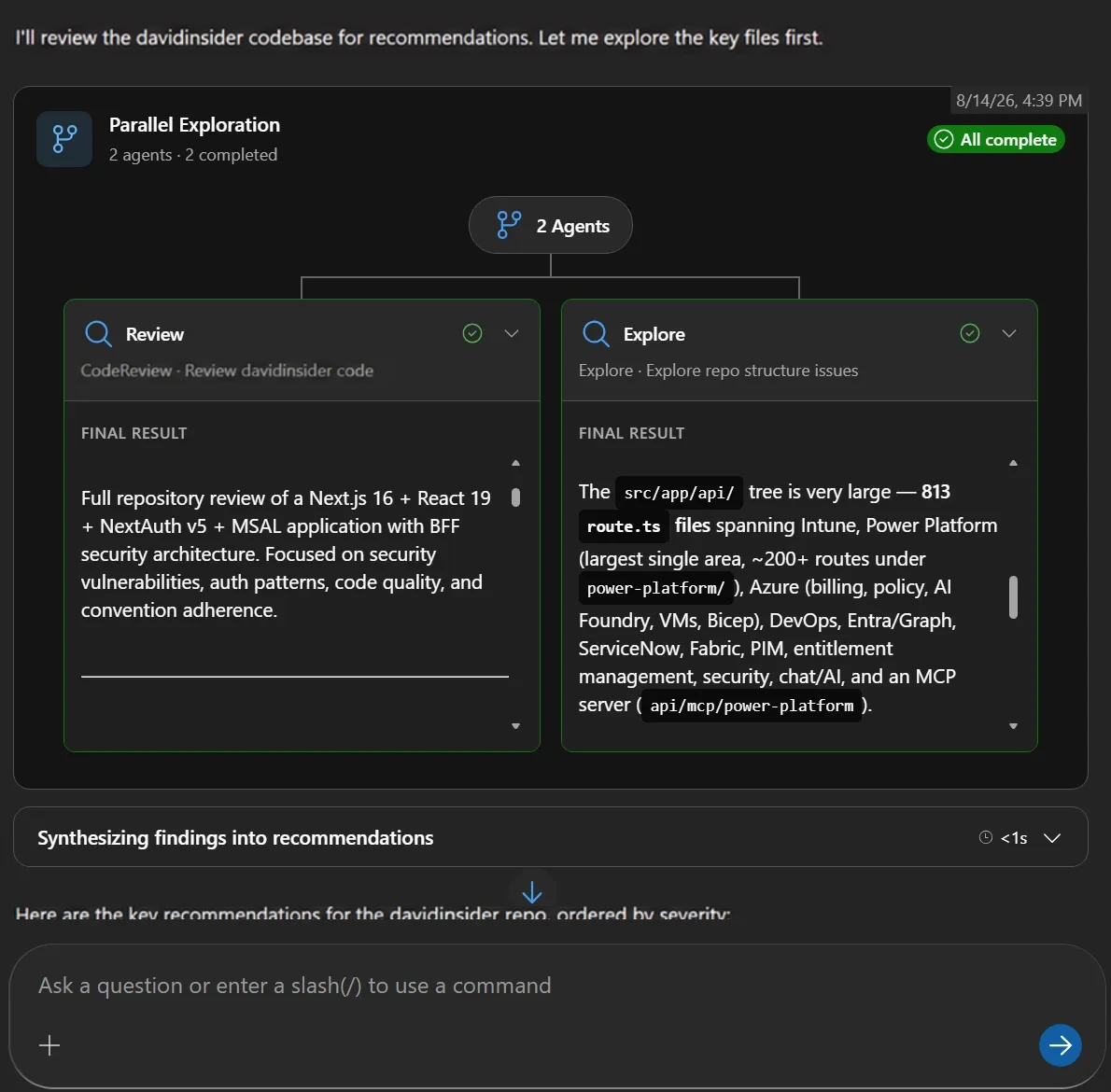Click the Review agent magnifier icon
1111x1092 pixels.
tap(98, 333)
